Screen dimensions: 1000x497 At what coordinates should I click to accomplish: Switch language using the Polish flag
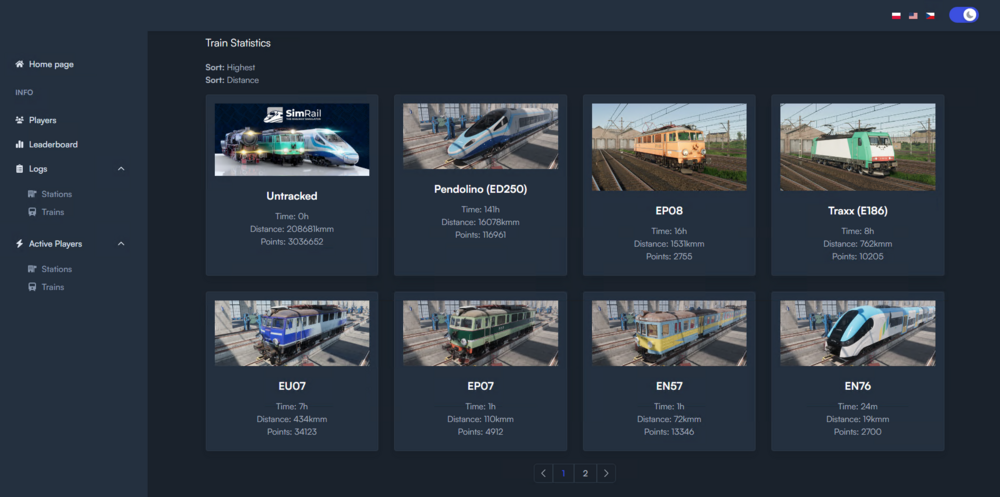[x=895, y=16]
